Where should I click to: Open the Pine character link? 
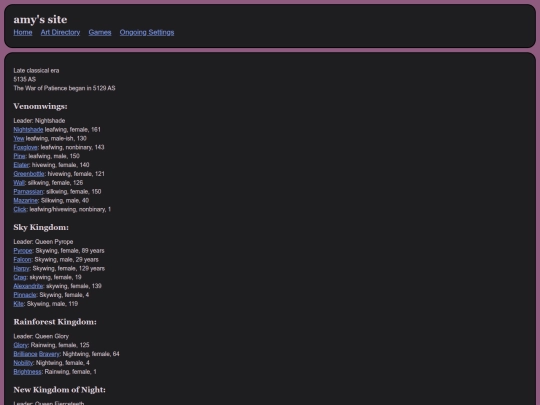(x=19, y=156)
